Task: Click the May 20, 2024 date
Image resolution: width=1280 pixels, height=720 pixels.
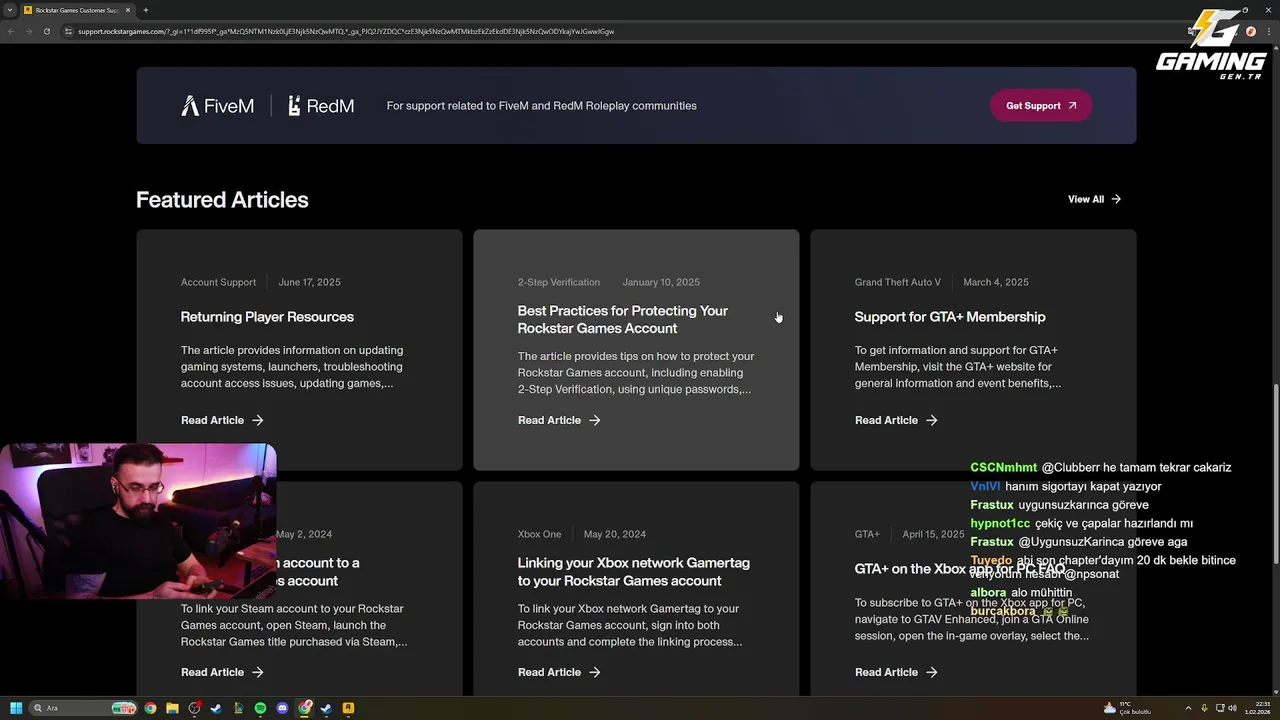Action: tap(615, 534)
